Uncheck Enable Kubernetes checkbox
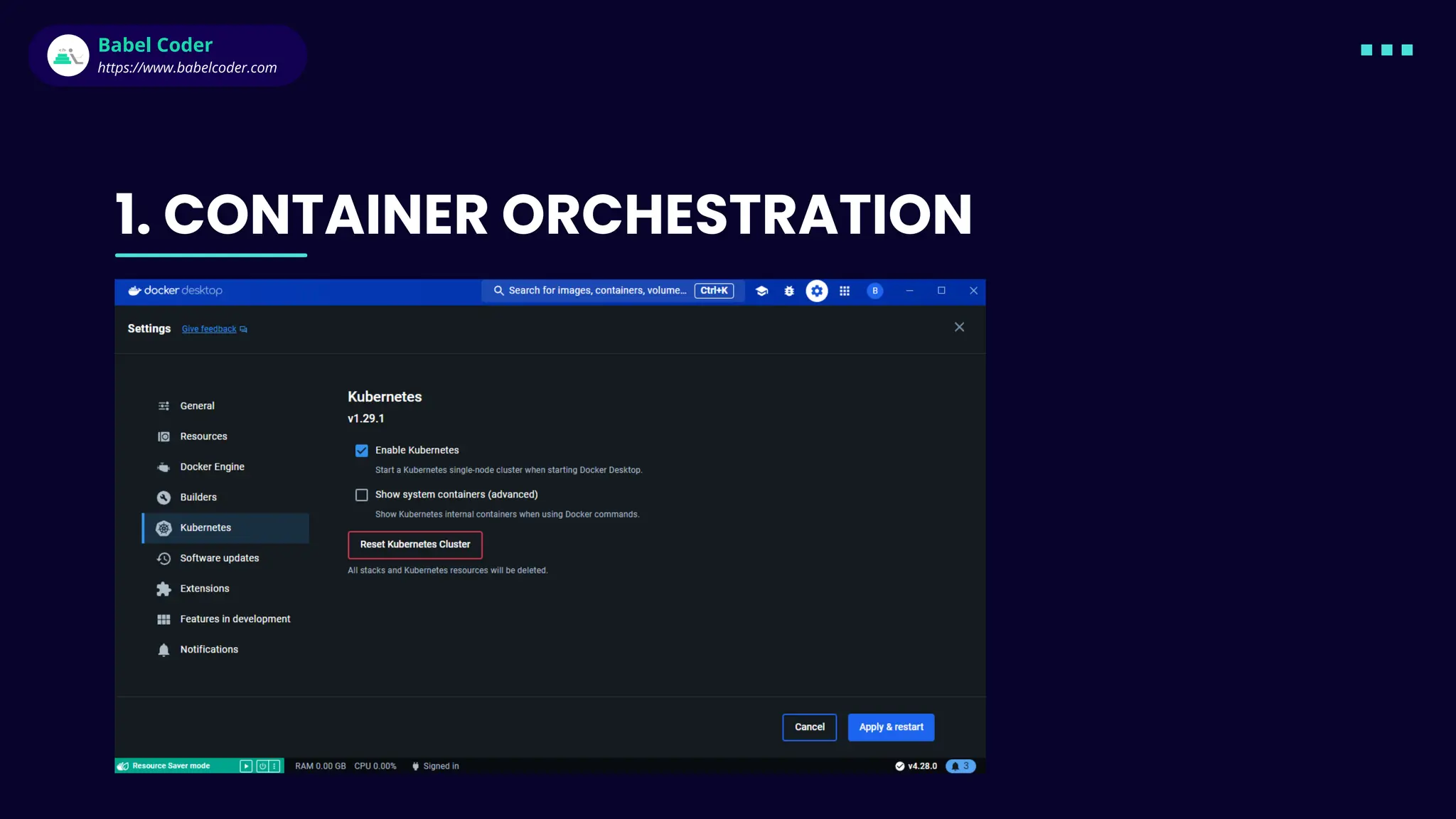 [362, 451]
